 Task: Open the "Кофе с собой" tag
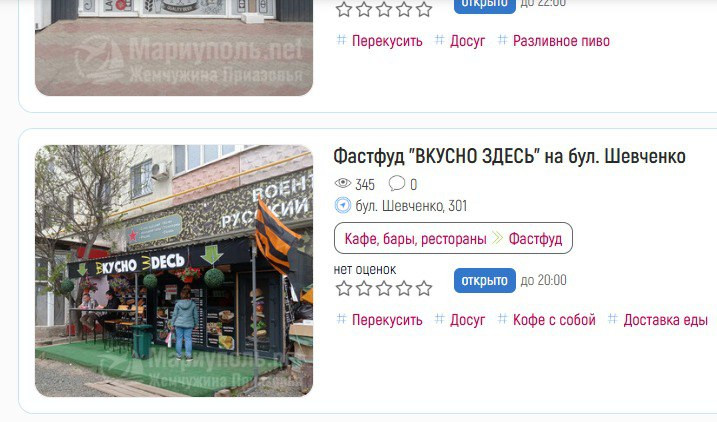(x=554, y=320)
